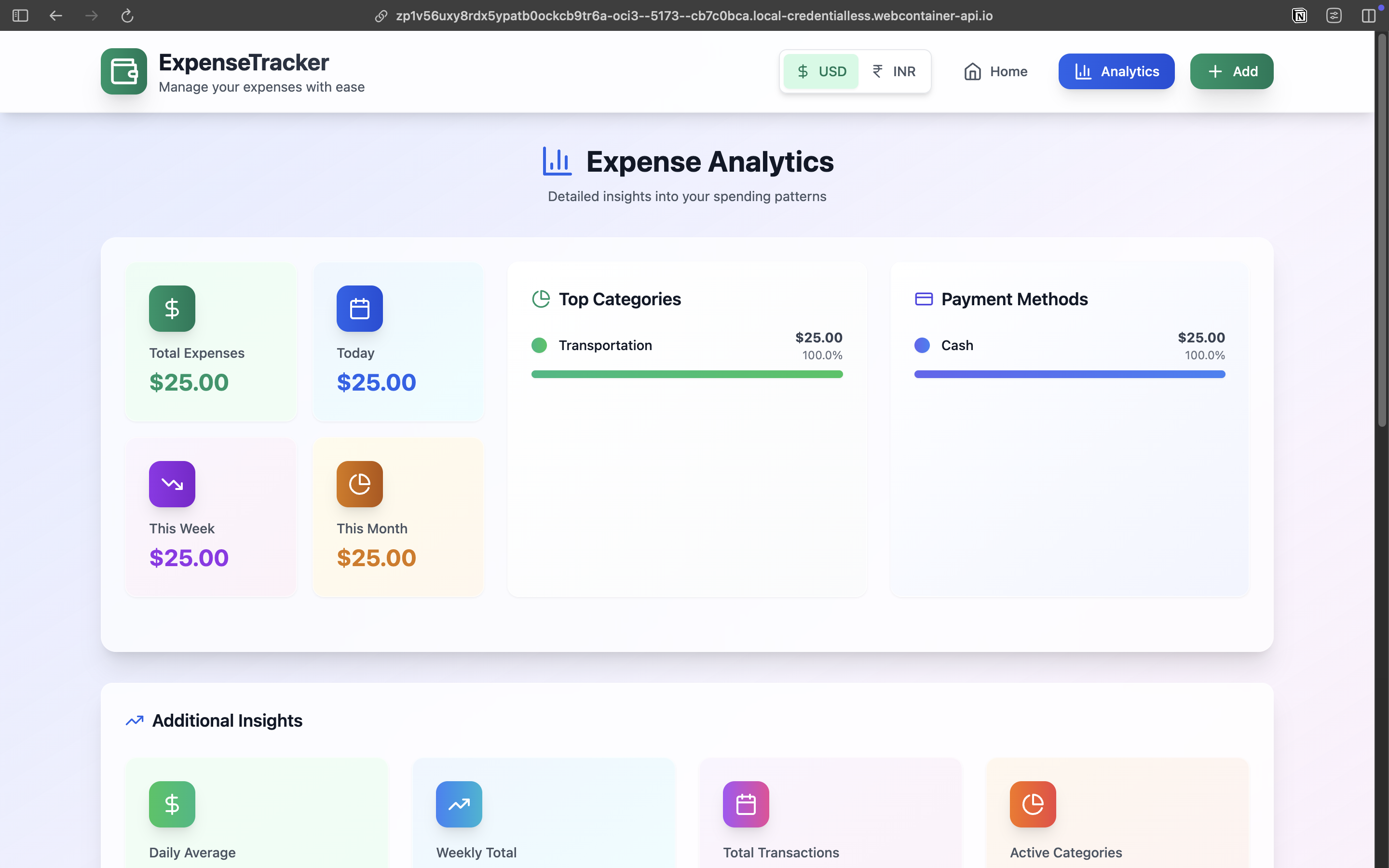Viewport: 1389px width, 868px height.
Task: Select the USD currency option
Action: (x=821, y=71)
